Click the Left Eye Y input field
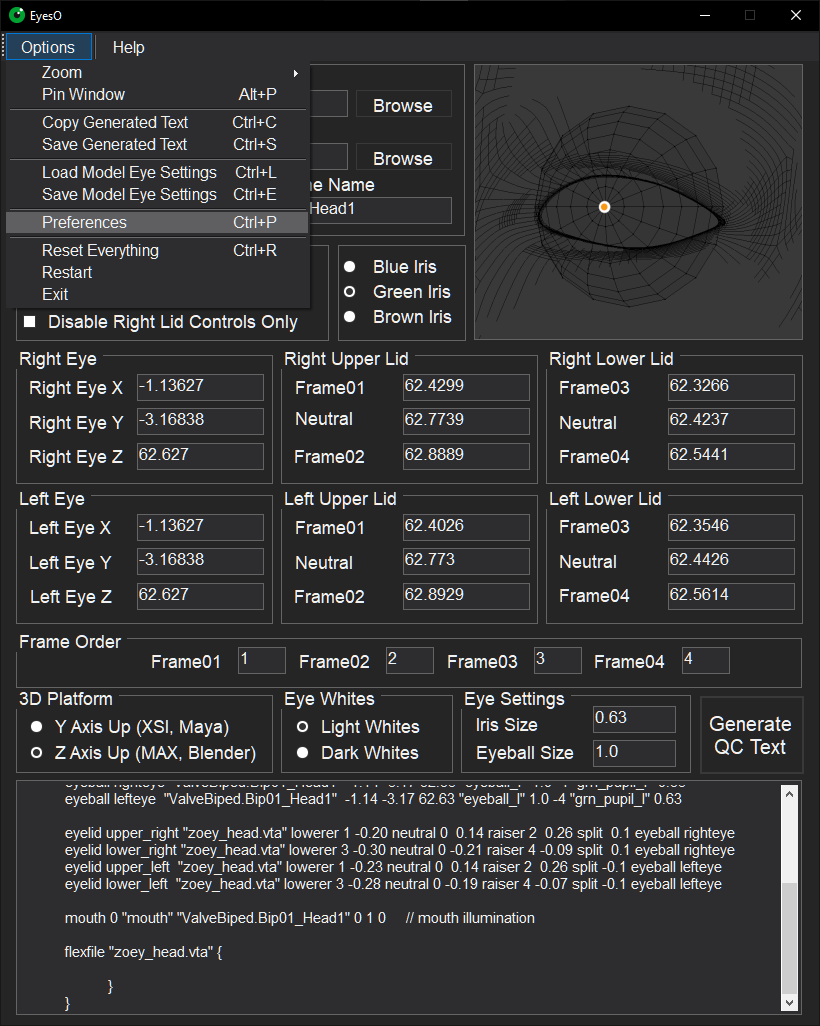820x1026 pixels. [200, 561]
